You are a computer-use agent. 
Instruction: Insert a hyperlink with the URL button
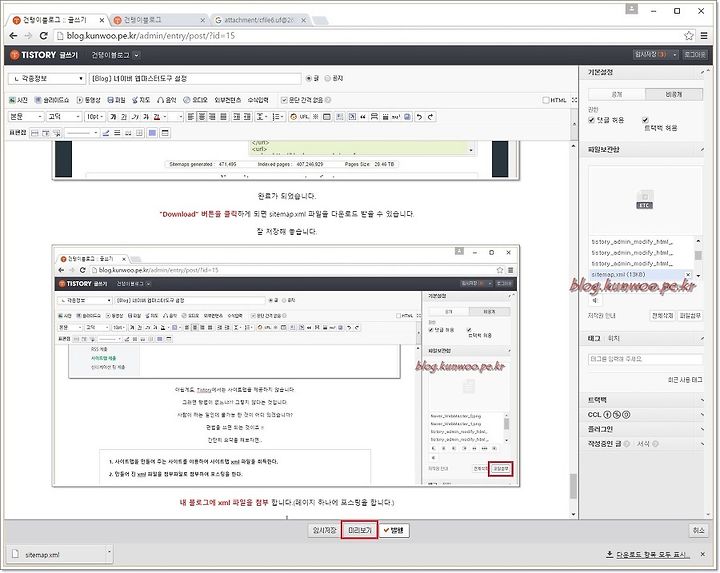click(304, 117)
